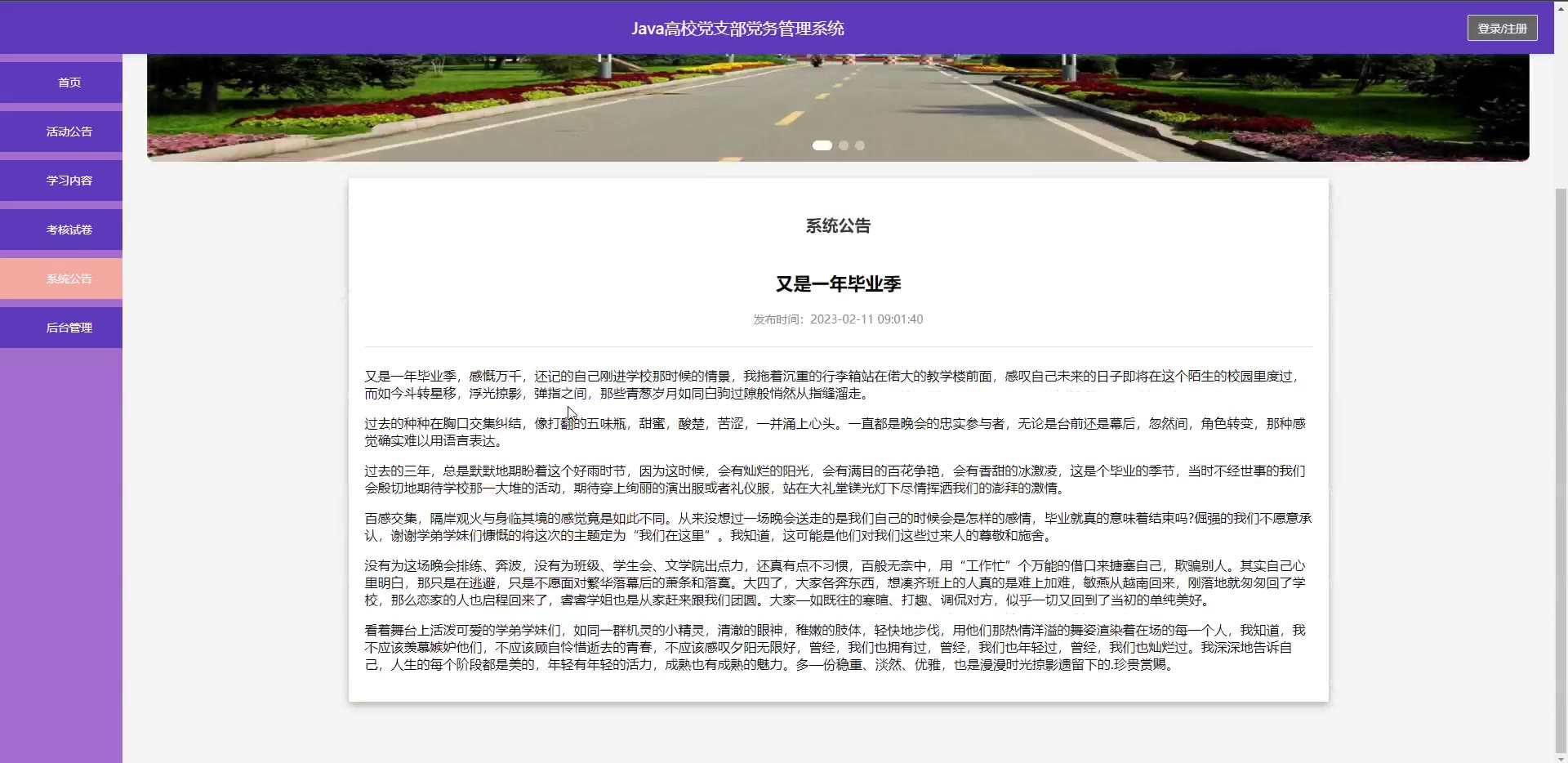Select the first carousel indicator dot
1568x763 pixels.
(x=822, y=145)
